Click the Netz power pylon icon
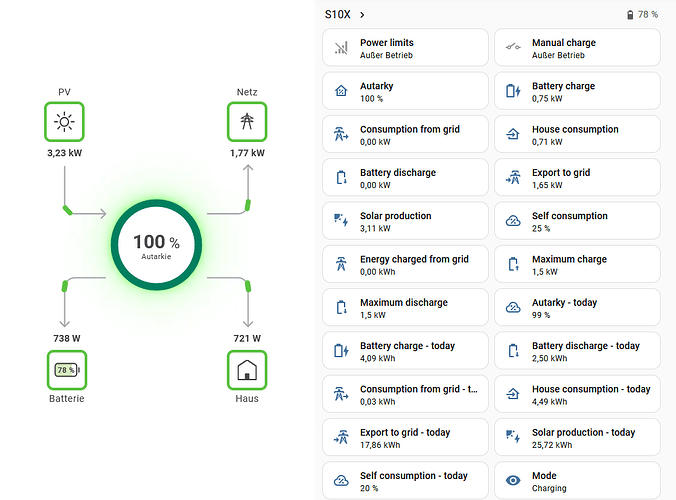The image size is (676, 500). (x=247, y=122)
